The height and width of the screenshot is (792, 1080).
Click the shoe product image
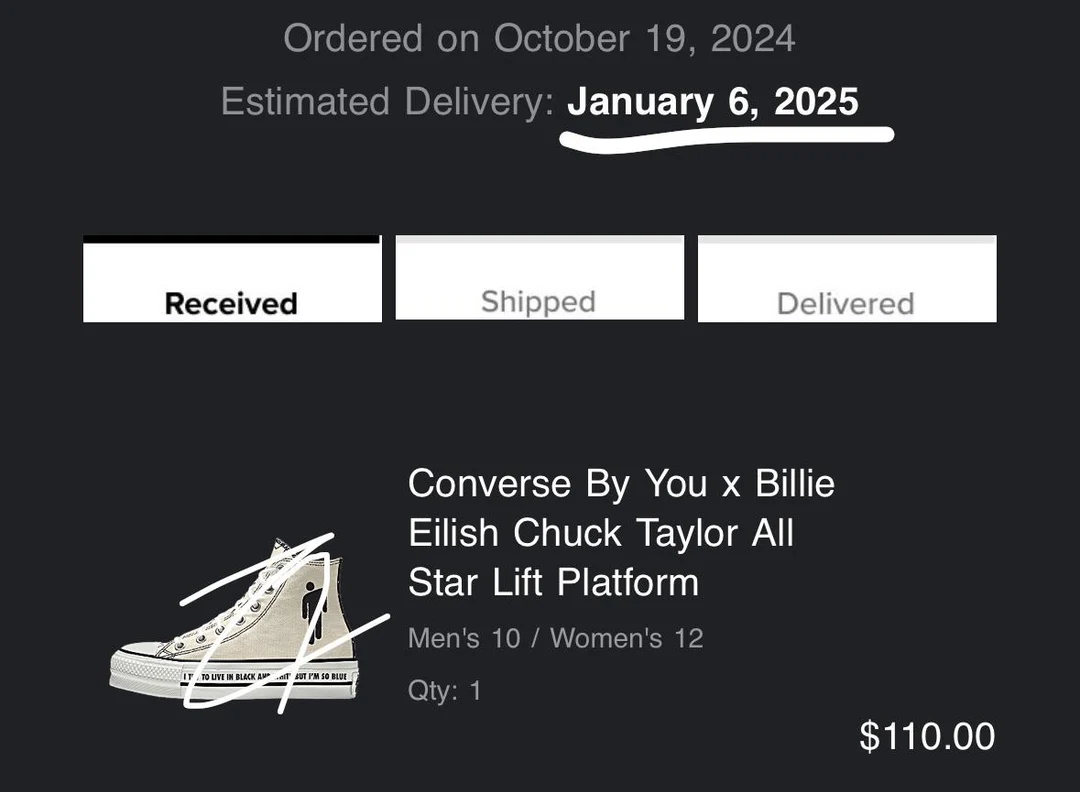[235, 615]
